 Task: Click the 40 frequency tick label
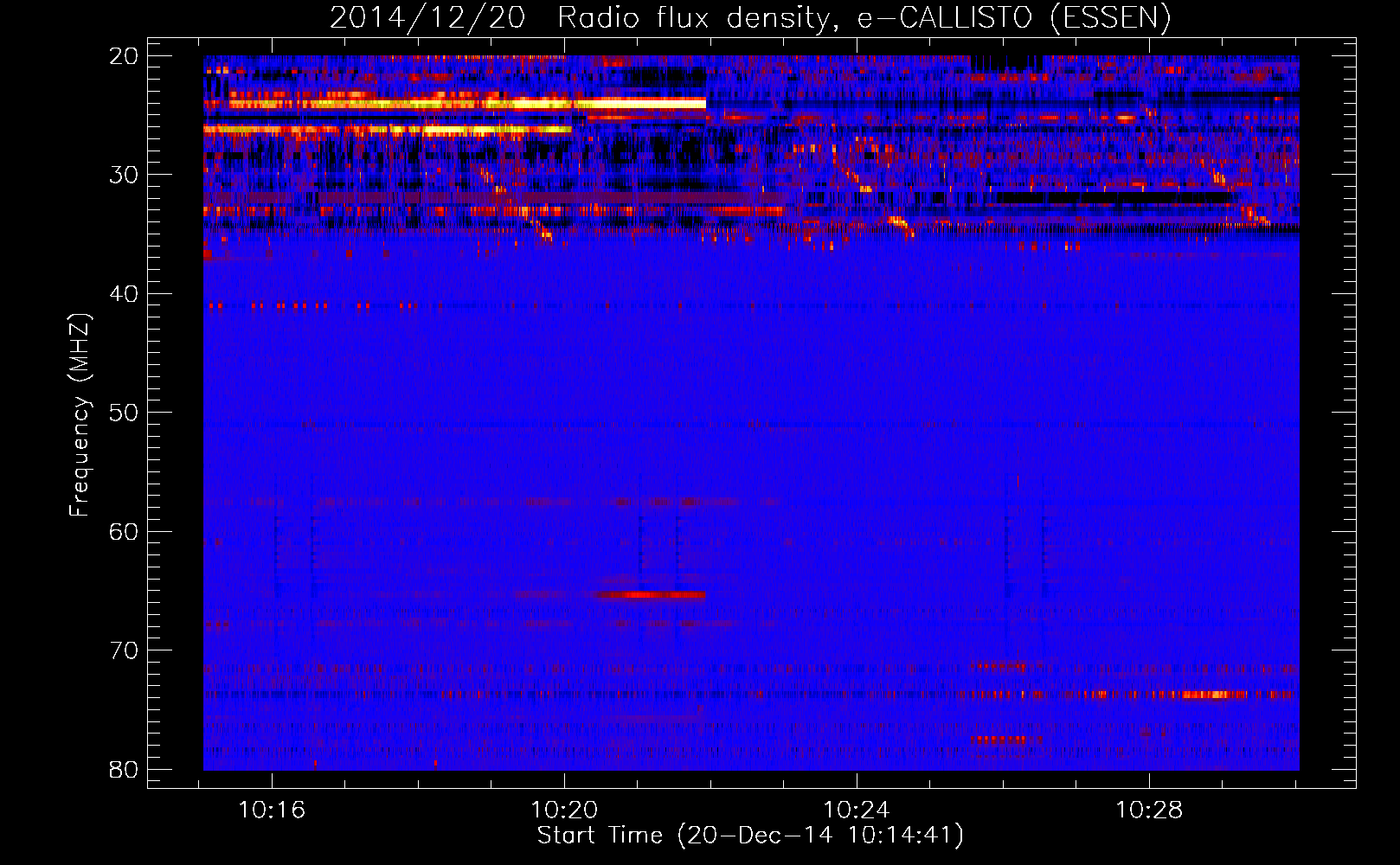point(124,294)
